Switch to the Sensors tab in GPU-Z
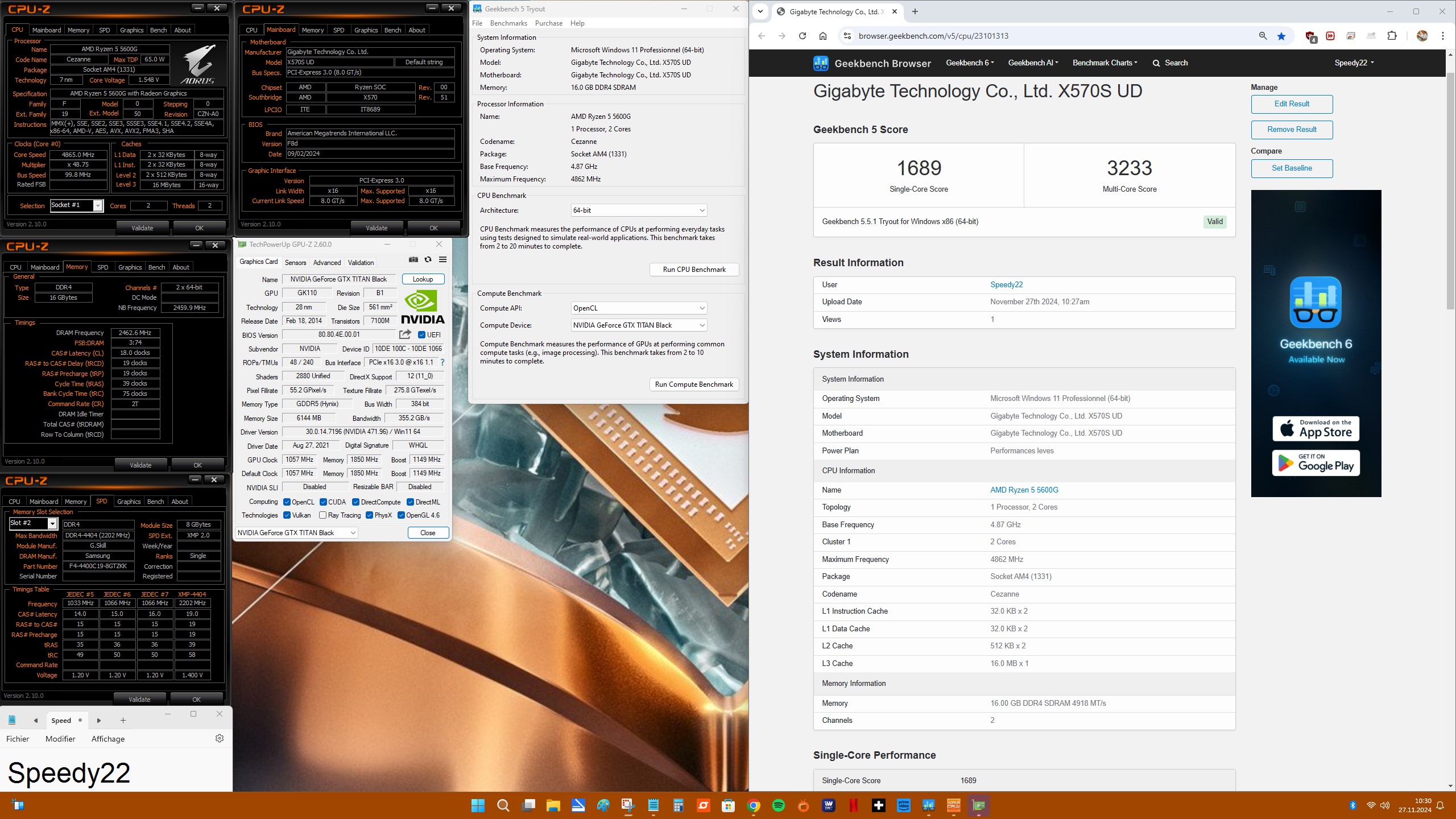The width and height of the screenshot is (1456, 819). (295, 263)
